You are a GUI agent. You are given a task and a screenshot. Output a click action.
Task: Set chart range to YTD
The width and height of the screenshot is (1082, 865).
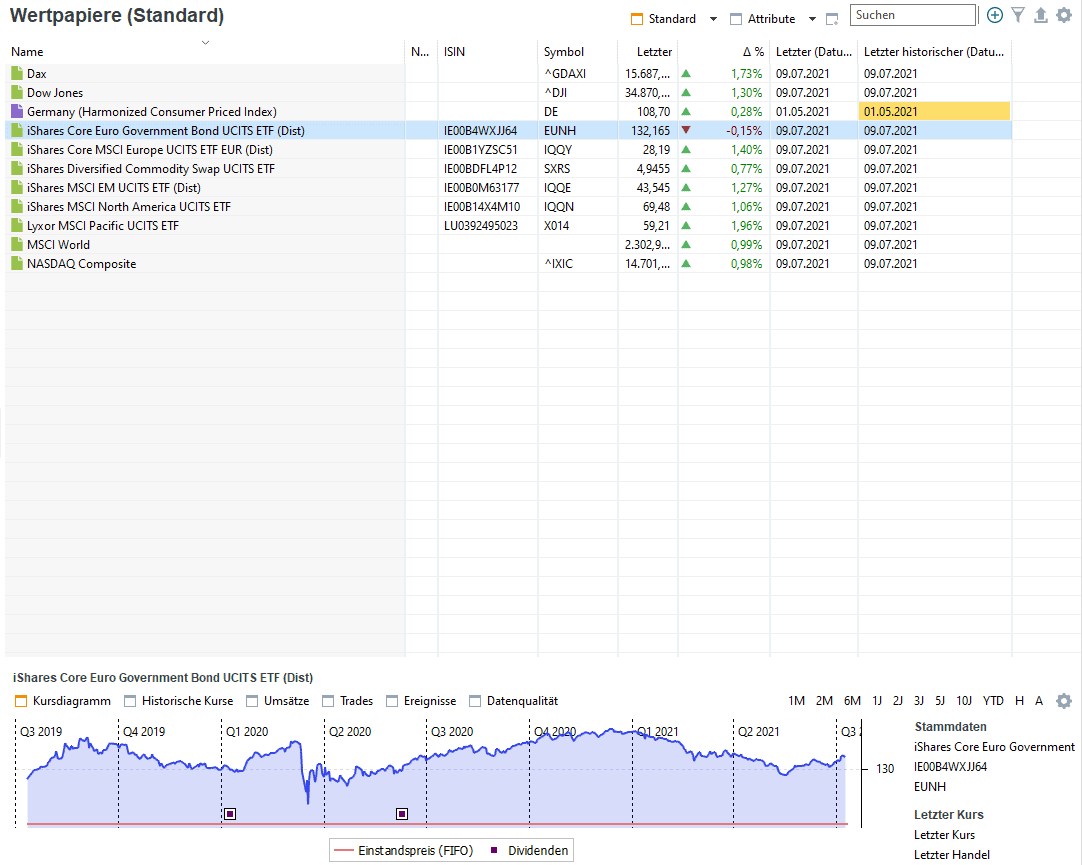pos(993,701)
